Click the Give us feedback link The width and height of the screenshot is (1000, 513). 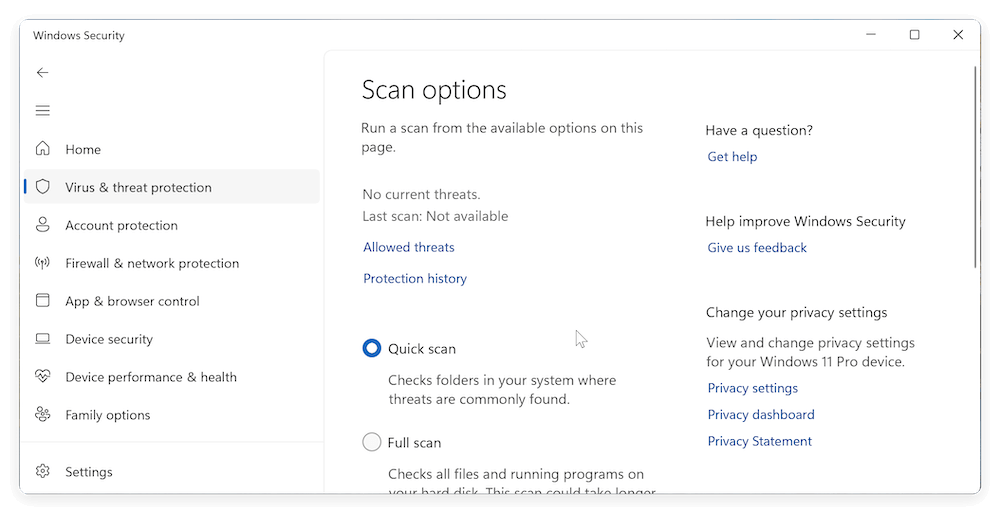coord(757,248)
